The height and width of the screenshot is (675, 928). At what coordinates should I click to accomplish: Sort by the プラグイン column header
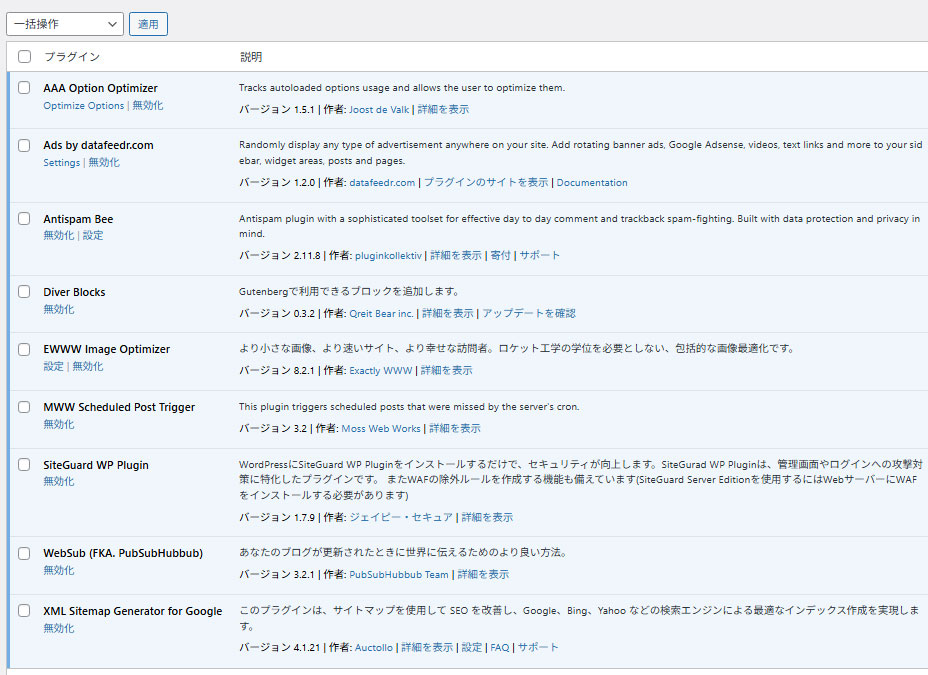pos(72,57)
